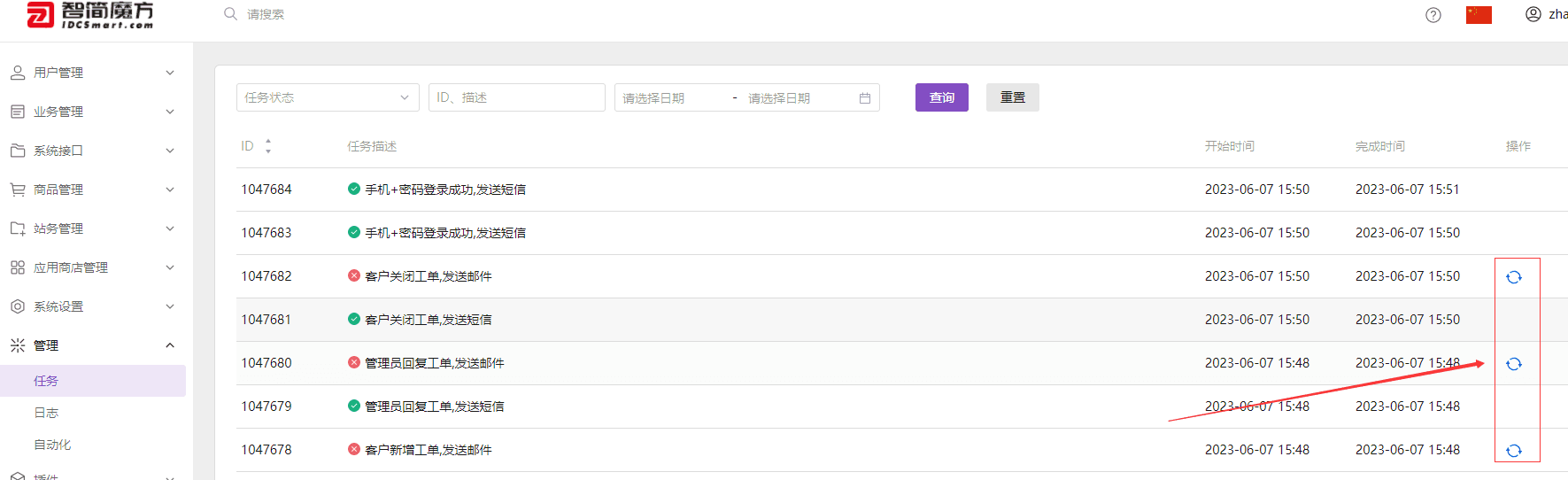Select the 任务 submenu item

[93, 381]
